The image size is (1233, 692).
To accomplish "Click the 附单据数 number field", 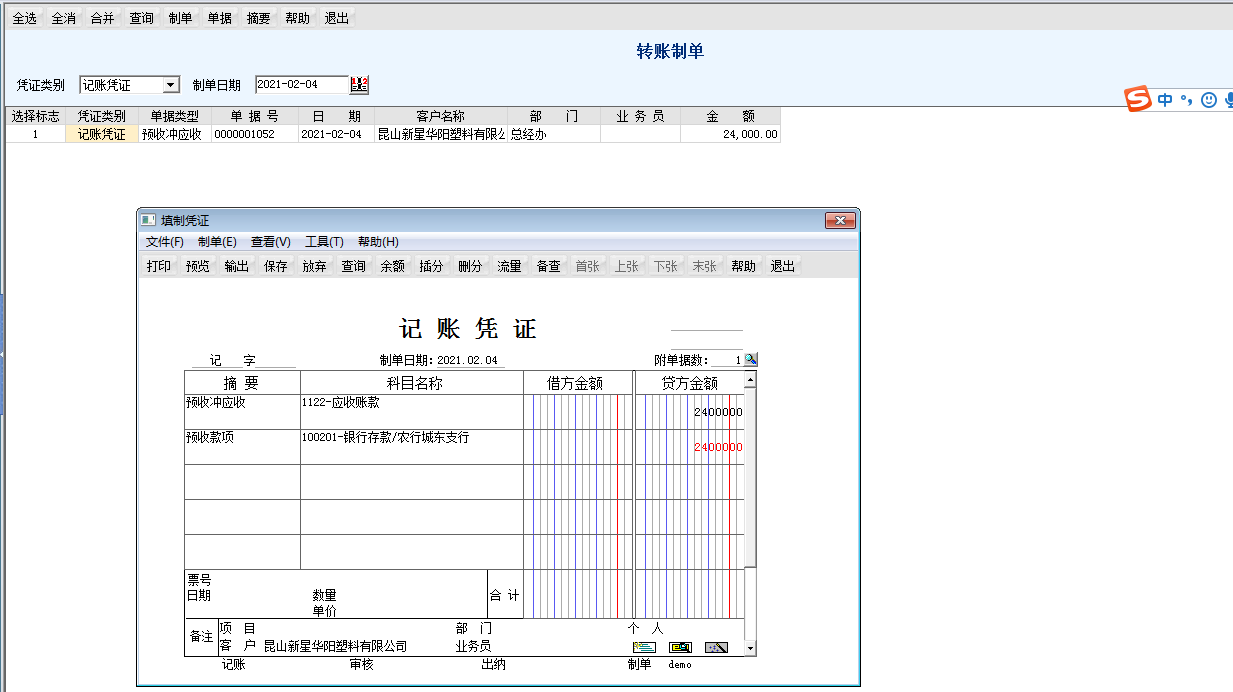I will 726,360.
